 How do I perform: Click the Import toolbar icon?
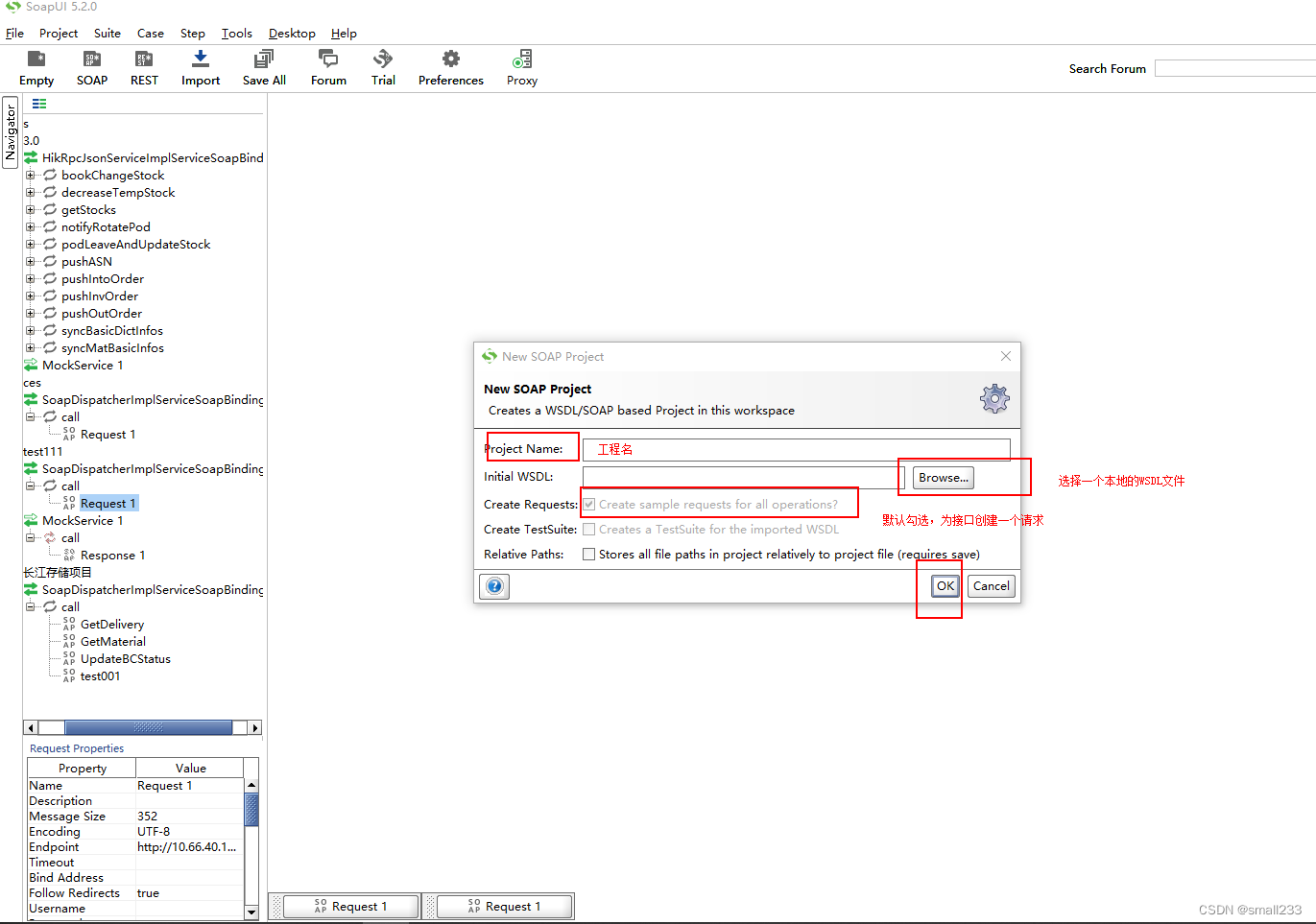(x=201, y=59)
